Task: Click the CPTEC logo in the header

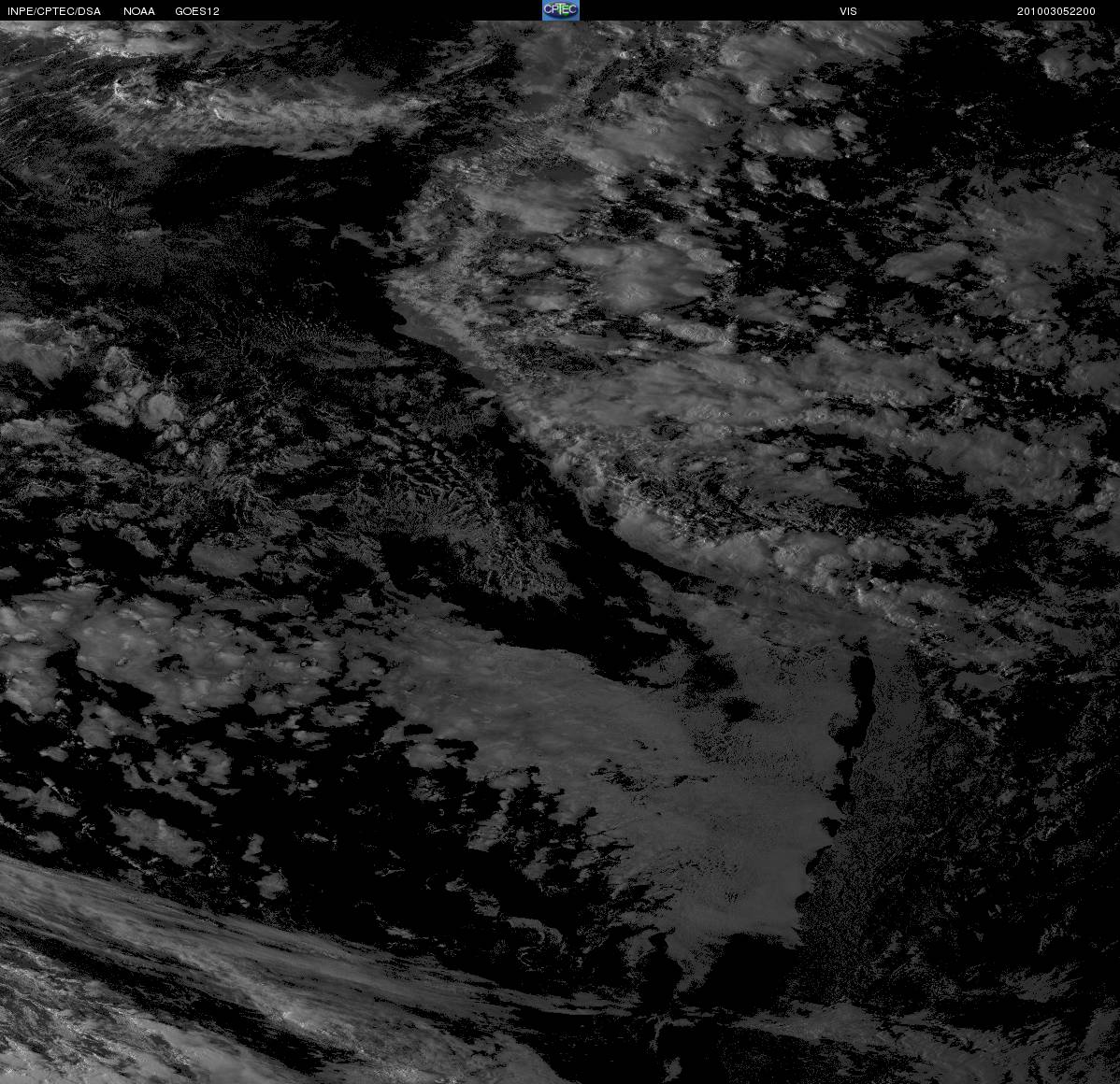Action: pos(561,10)
